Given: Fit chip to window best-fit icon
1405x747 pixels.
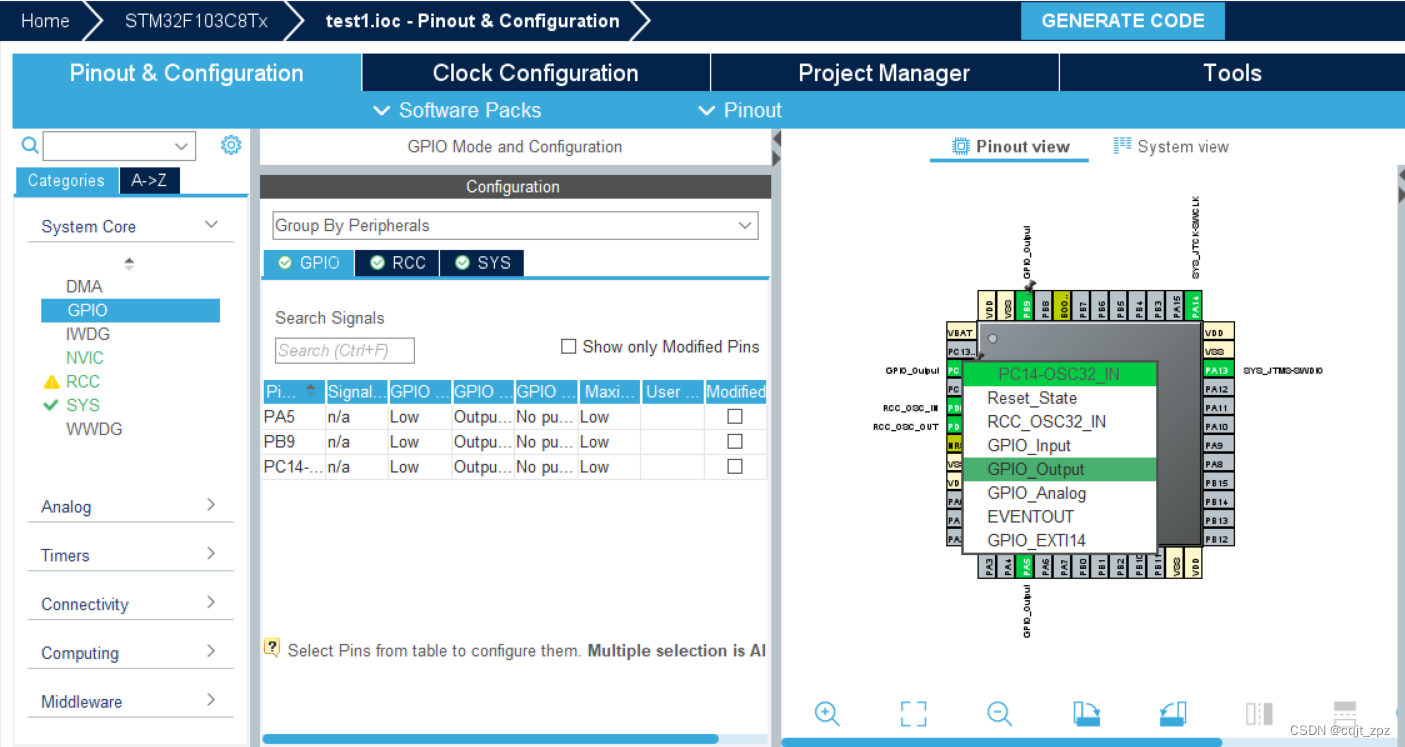Looking at the screenshot, I should click(x=913, y=713).
